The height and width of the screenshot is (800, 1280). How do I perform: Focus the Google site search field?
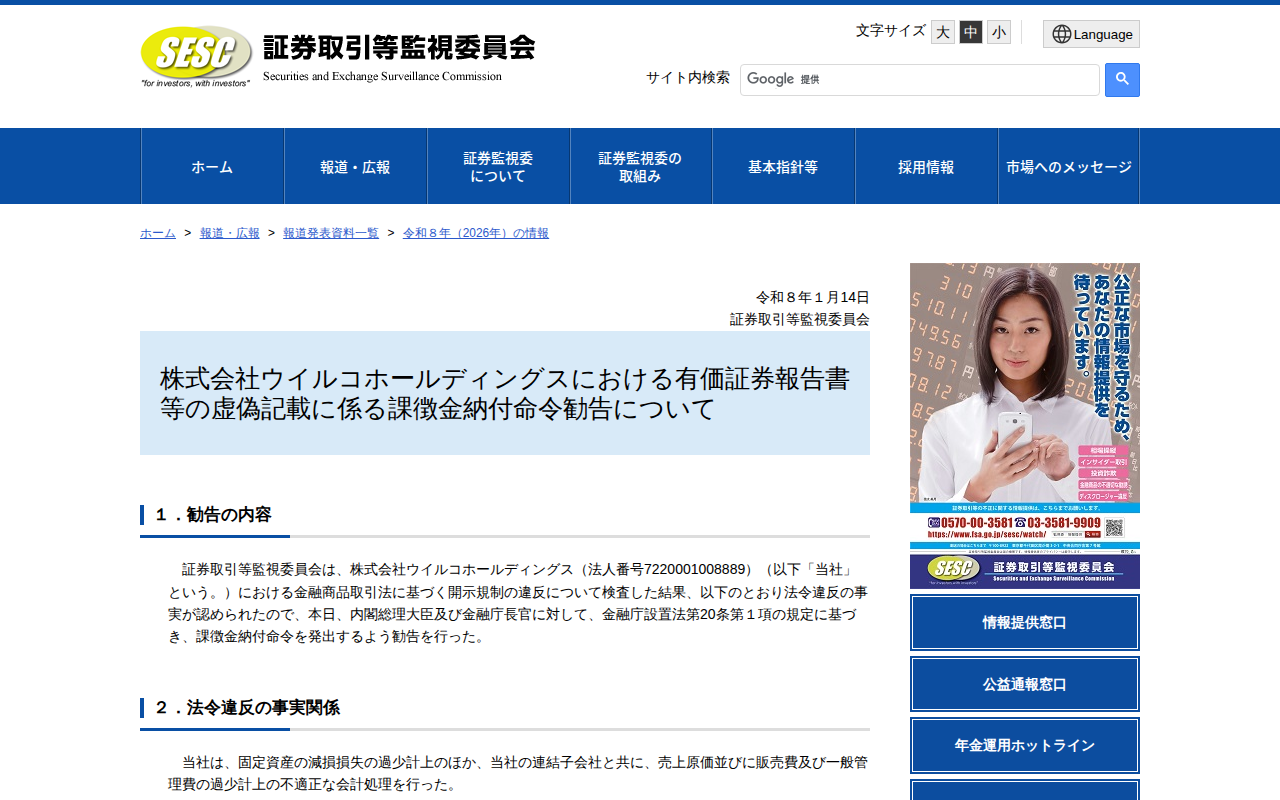(920, 80)
